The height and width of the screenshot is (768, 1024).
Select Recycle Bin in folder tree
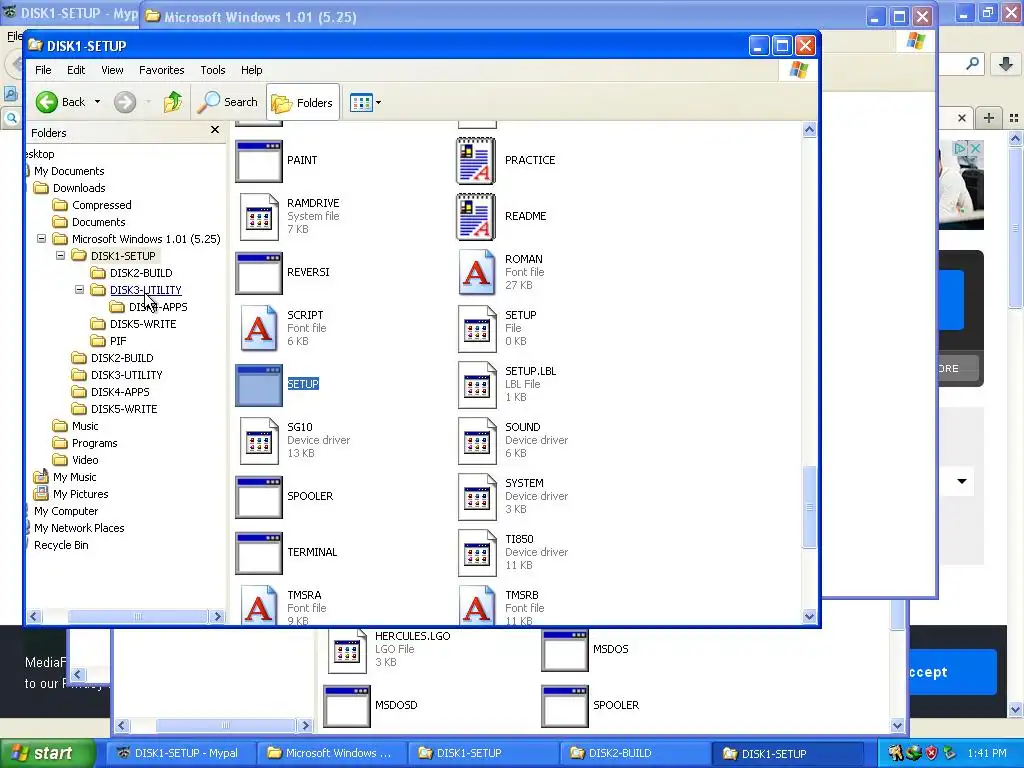tap(61, 545)
